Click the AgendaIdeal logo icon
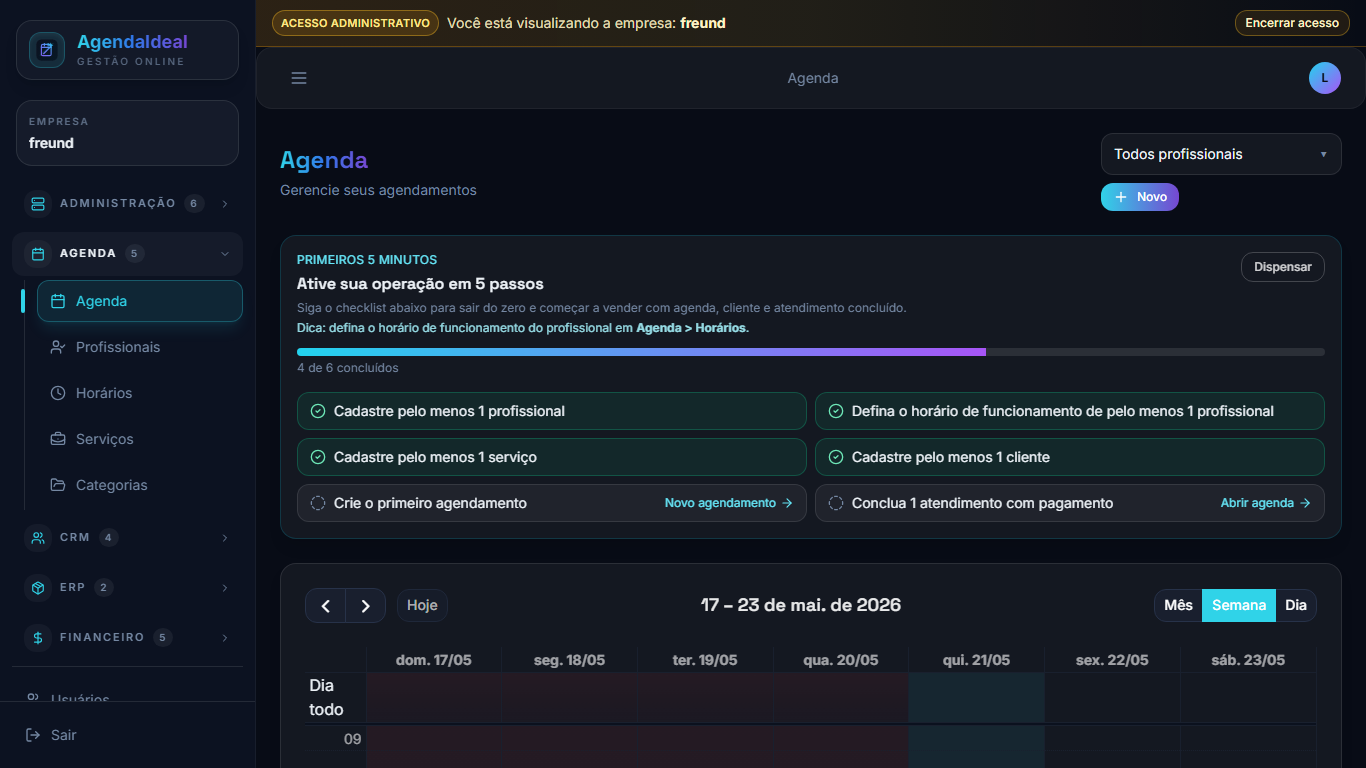The image size is (1366, 768). pos(46,50)
